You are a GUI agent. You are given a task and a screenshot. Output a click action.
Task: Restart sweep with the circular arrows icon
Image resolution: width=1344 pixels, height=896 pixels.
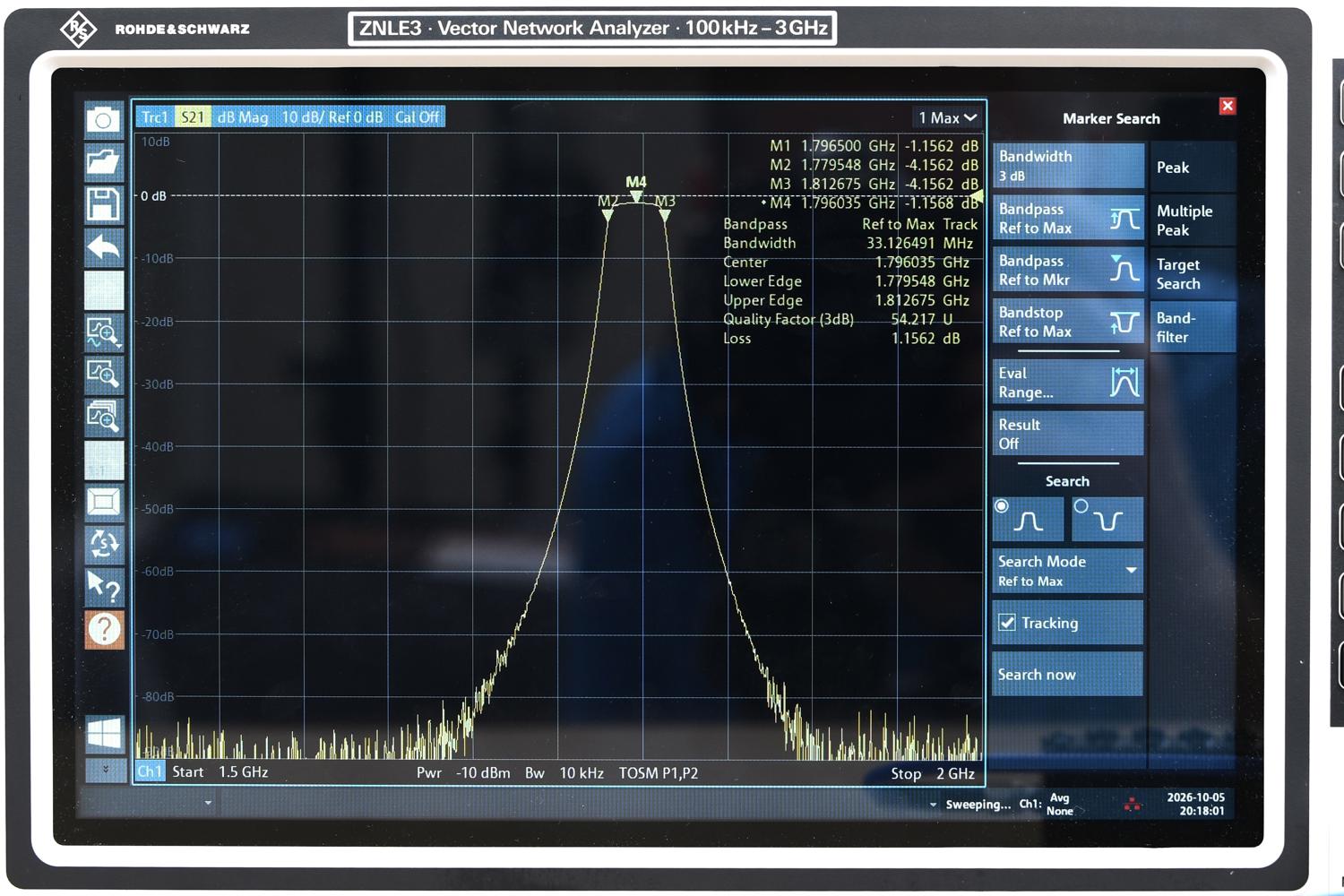[x=103, y=544]
